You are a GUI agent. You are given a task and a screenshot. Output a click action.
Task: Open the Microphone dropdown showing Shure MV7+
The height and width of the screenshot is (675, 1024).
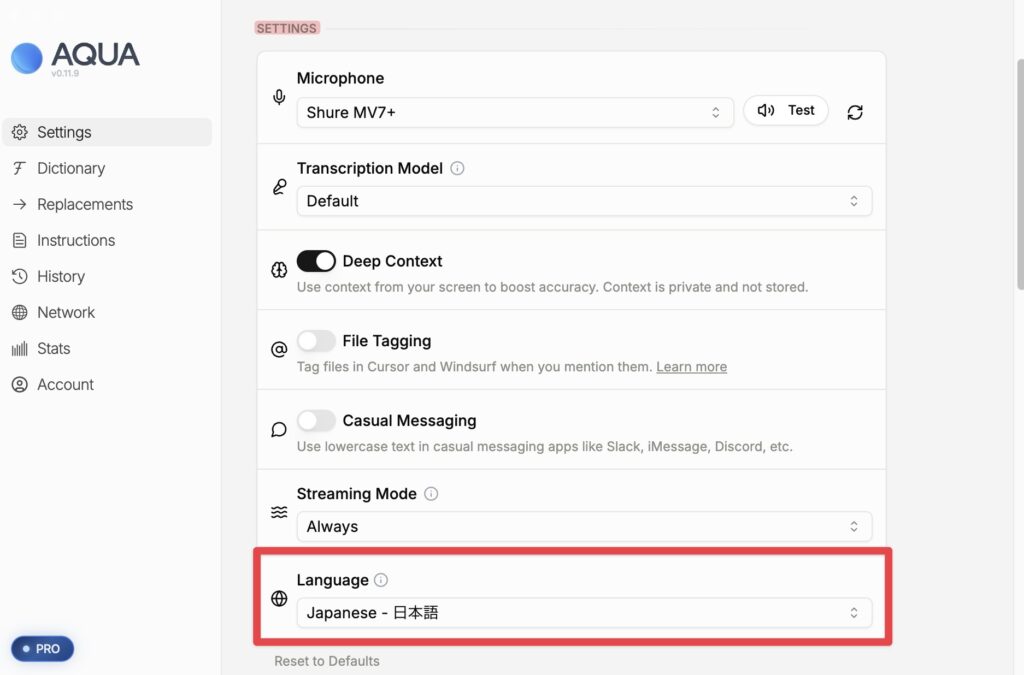[x=514, y=112]
